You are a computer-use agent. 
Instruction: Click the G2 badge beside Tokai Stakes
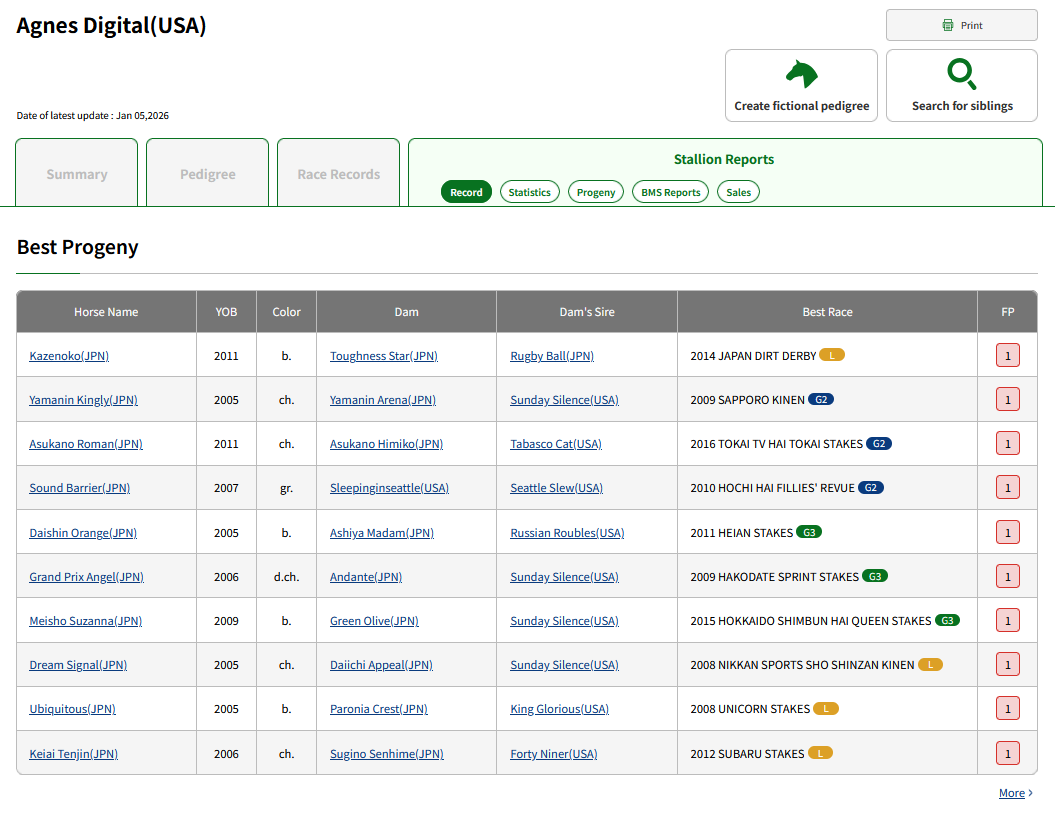tap(879, 444)
